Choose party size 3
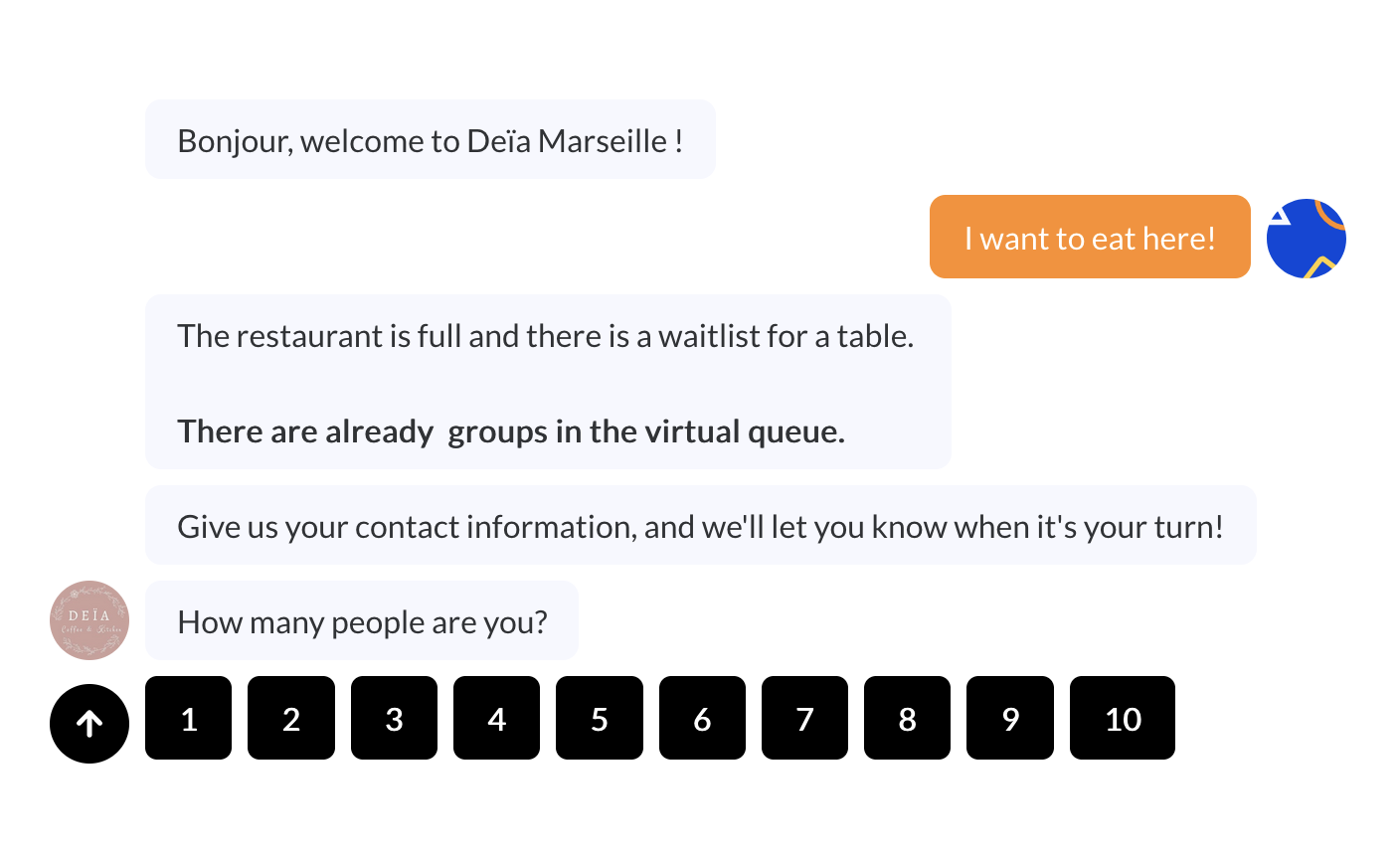1400x857 pixels. click(394, 718)
